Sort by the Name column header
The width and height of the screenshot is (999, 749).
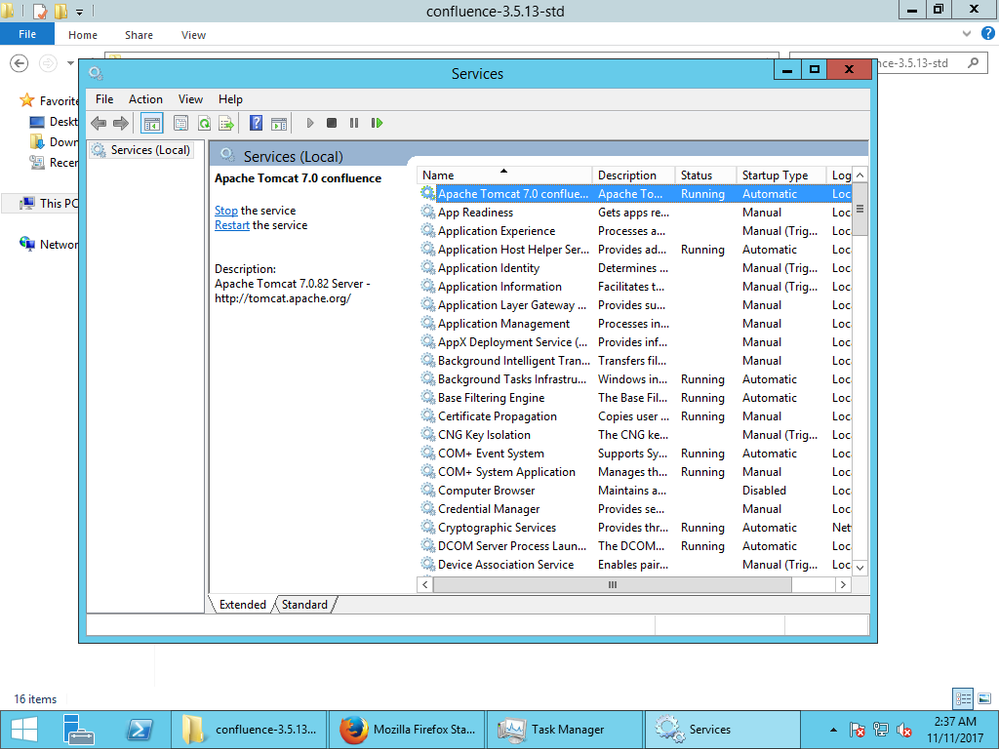[504, 175]
